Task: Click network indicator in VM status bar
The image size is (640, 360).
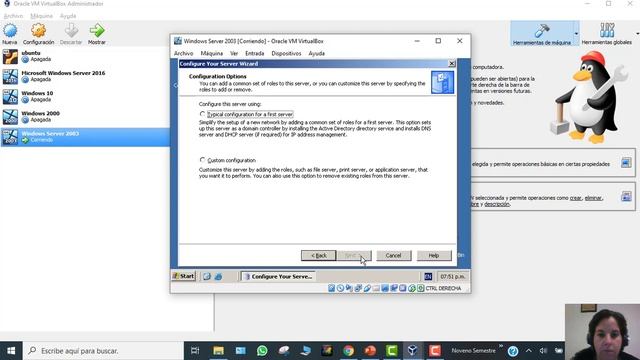Action: coord(358,288)
